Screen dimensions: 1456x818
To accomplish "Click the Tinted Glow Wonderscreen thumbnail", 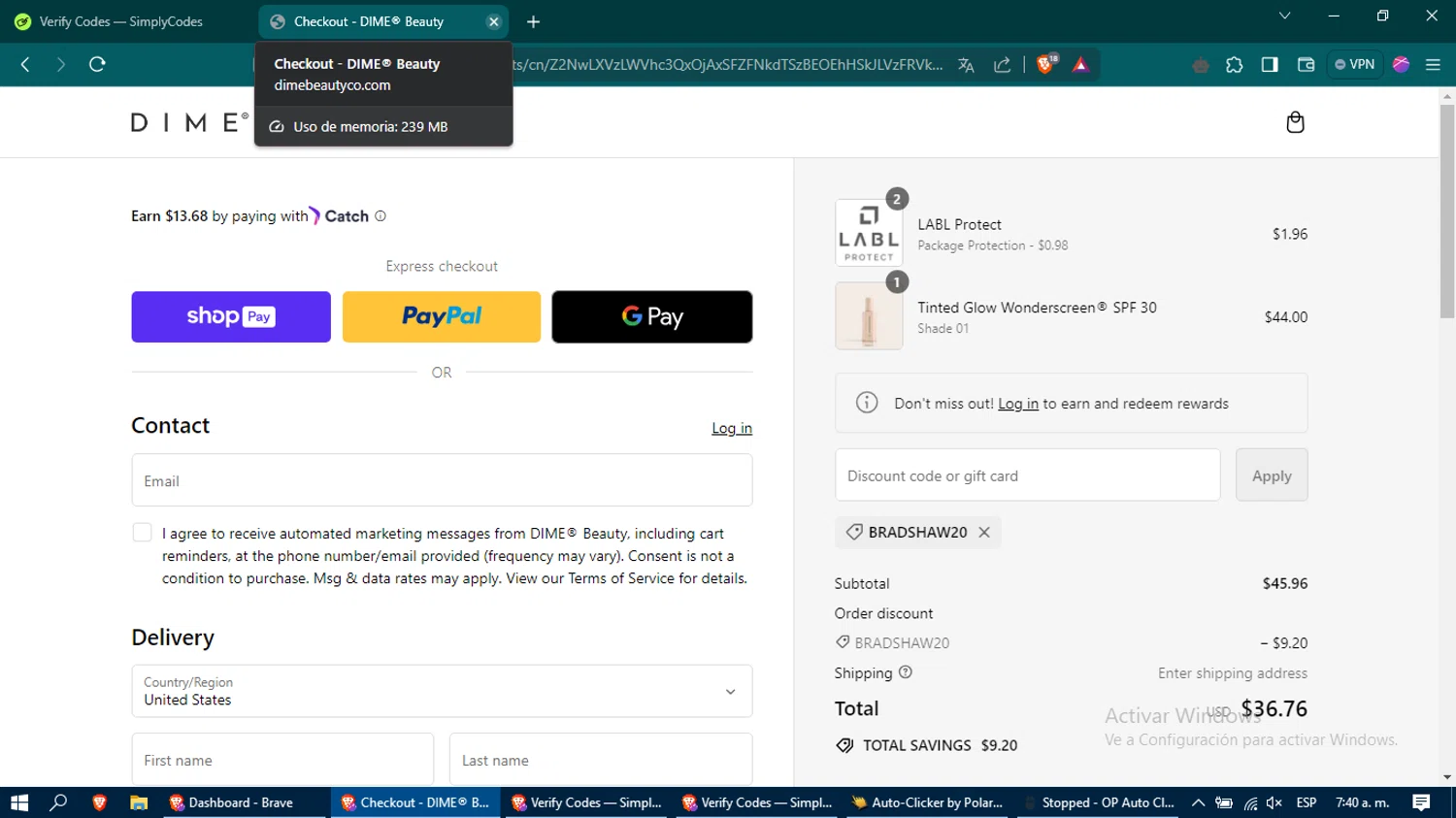I will pos(869,316).
